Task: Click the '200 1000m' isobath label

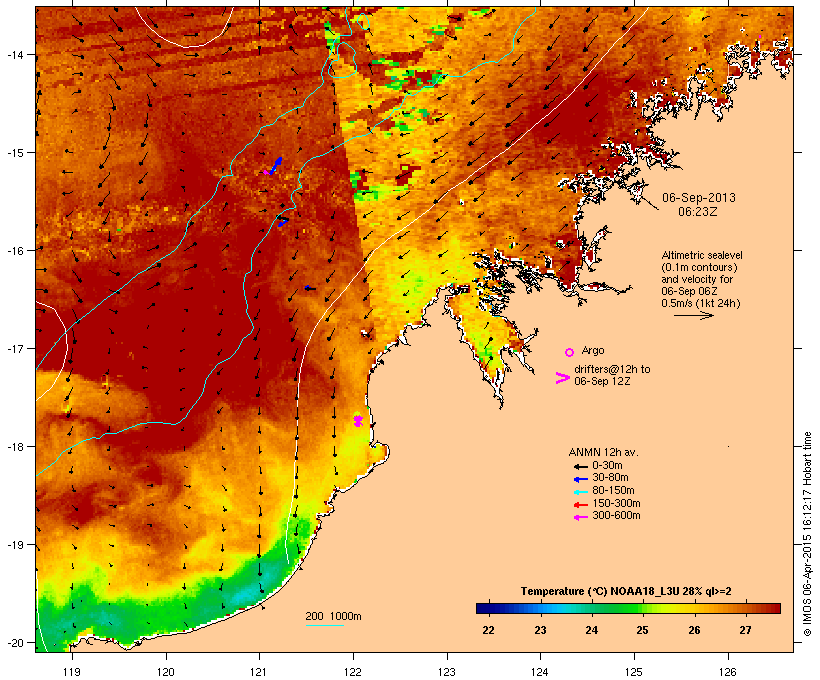Action: (333, 616)
